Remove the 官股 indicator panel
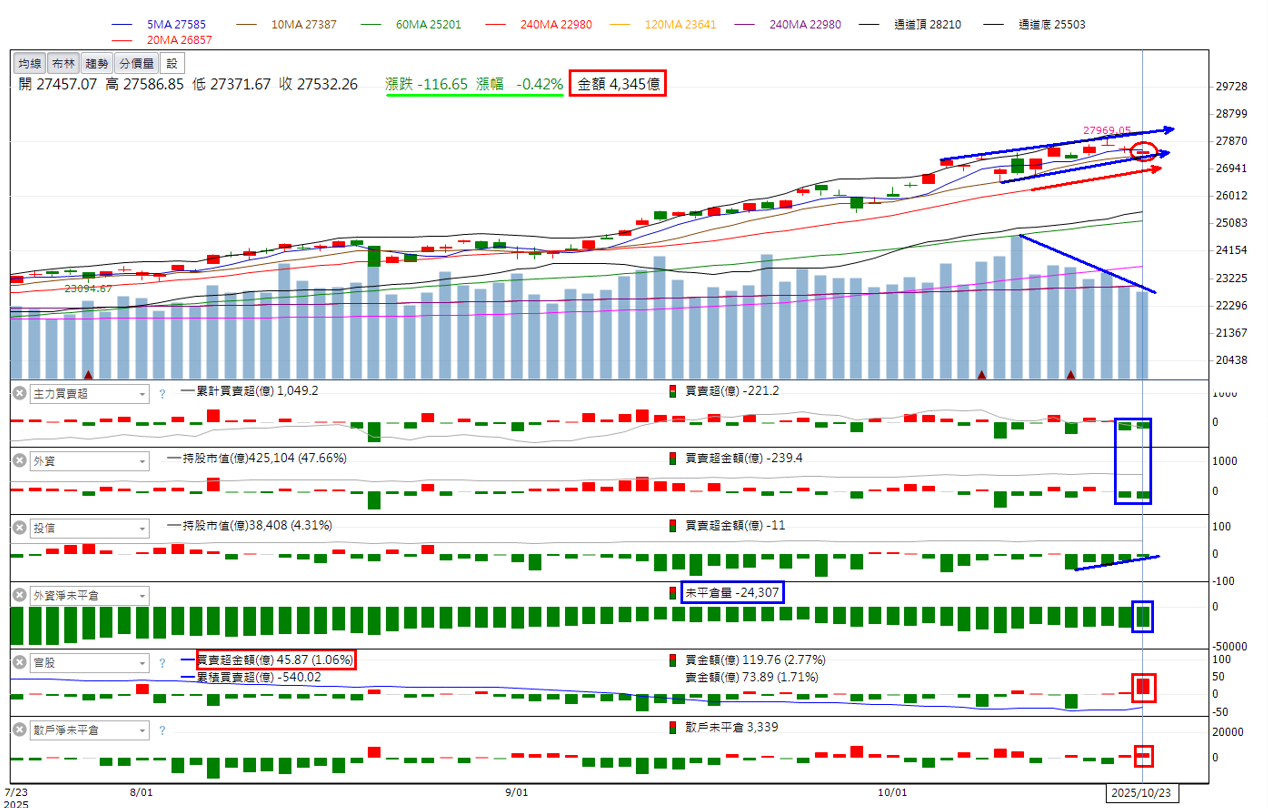Viewport: 1268px width, 808px height. [19, 663]
